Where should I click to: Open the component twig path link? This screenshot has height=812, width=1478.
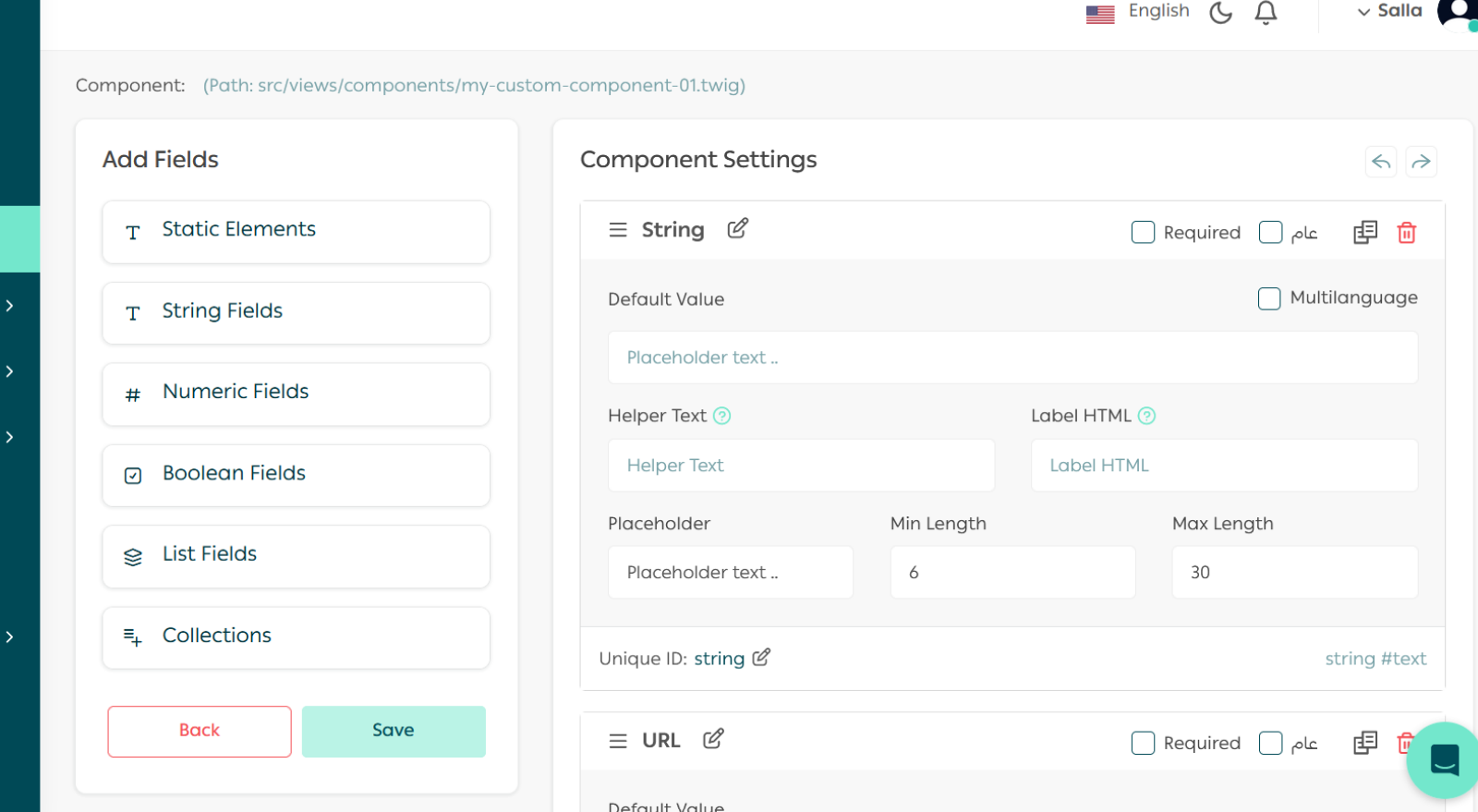tap(474, 85)
